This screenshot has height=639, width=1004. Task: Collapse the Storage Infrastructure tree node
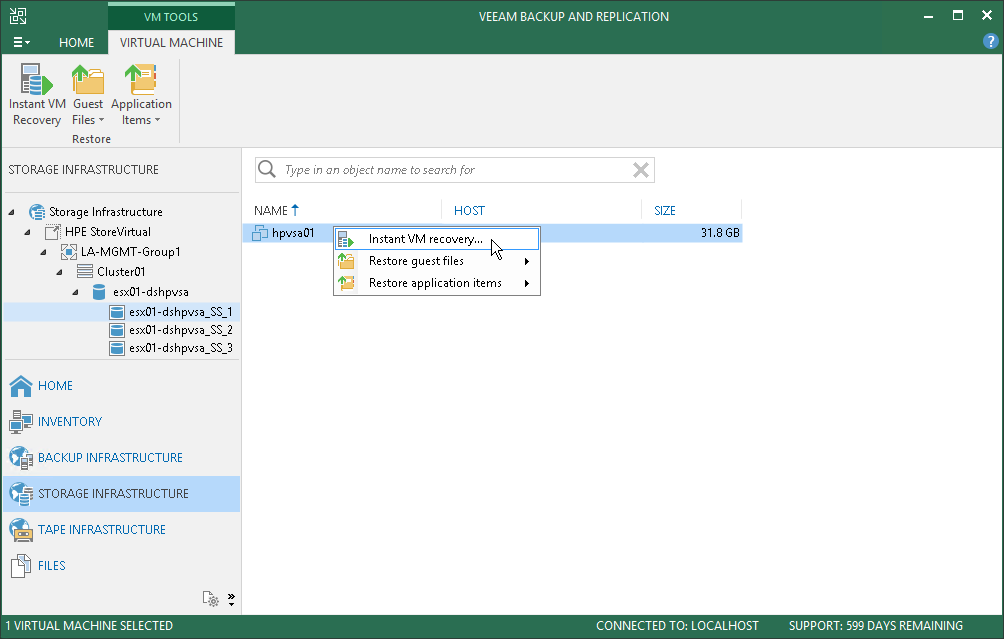coord(12,212)
